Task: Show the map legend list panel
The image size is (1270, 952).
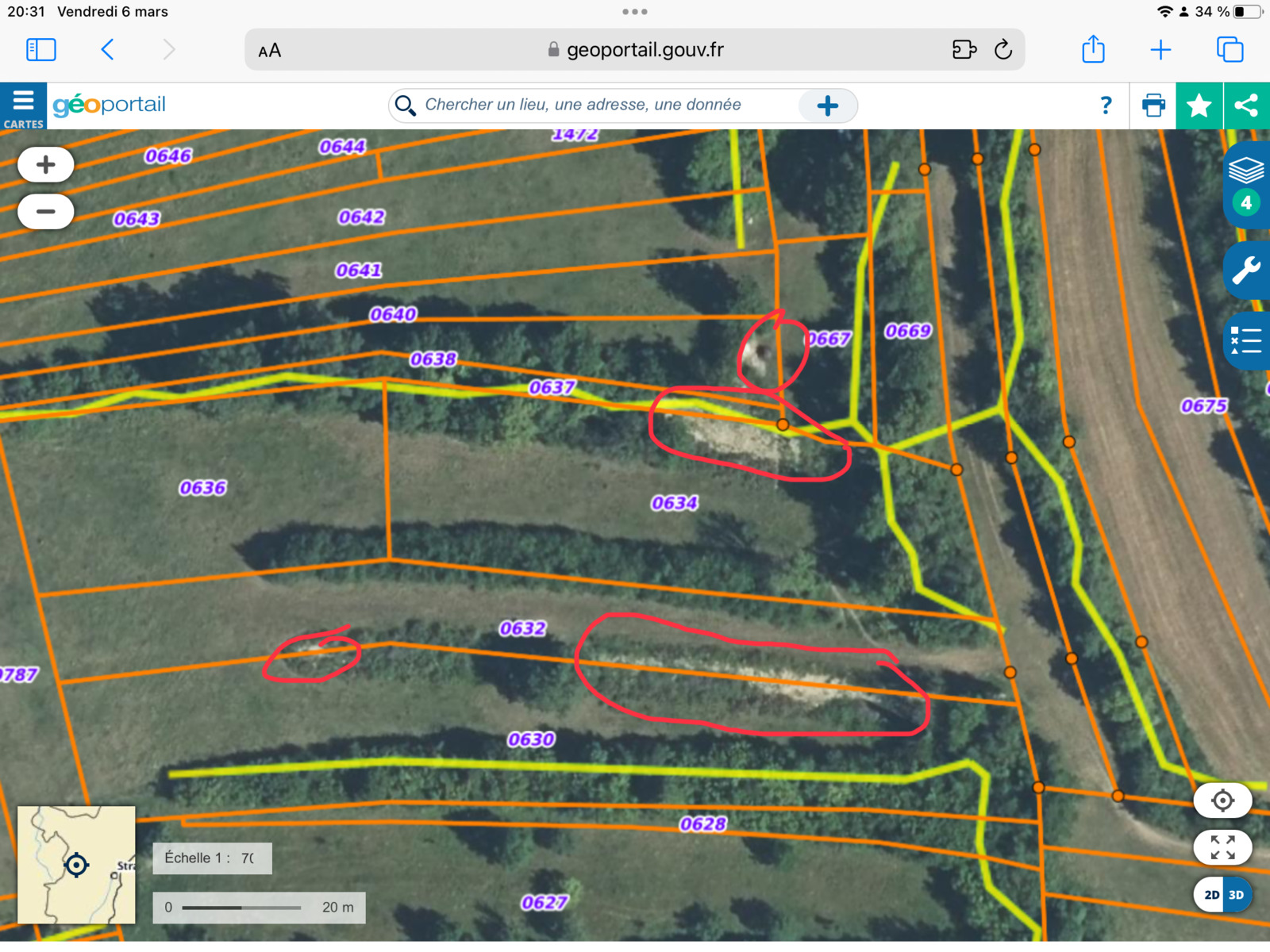Action: pyautogui.click(x=1245, y=341)
